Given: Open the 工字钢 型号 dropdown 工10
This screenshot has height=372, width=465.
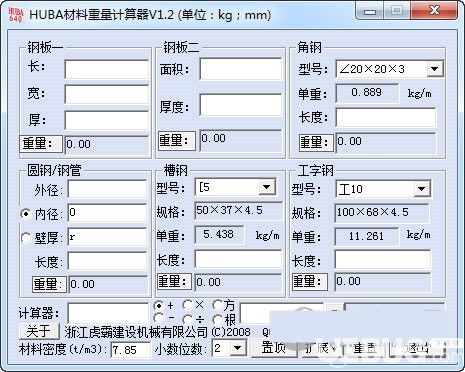Looking at the screenshot, I should [x=422, y=189].
